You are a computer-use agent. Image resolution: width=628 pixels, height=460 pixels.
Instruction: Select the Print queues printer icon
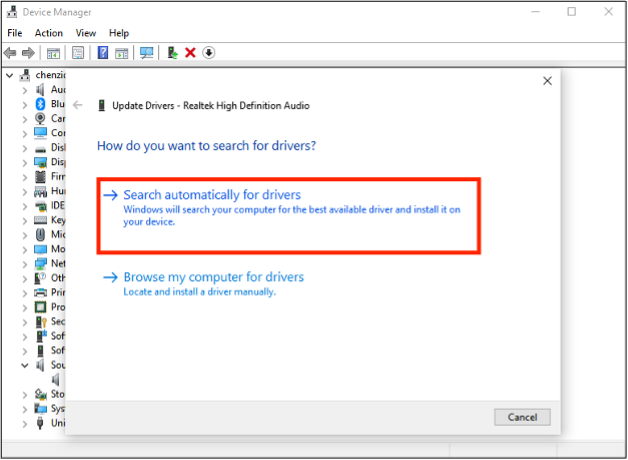[40, 293]
